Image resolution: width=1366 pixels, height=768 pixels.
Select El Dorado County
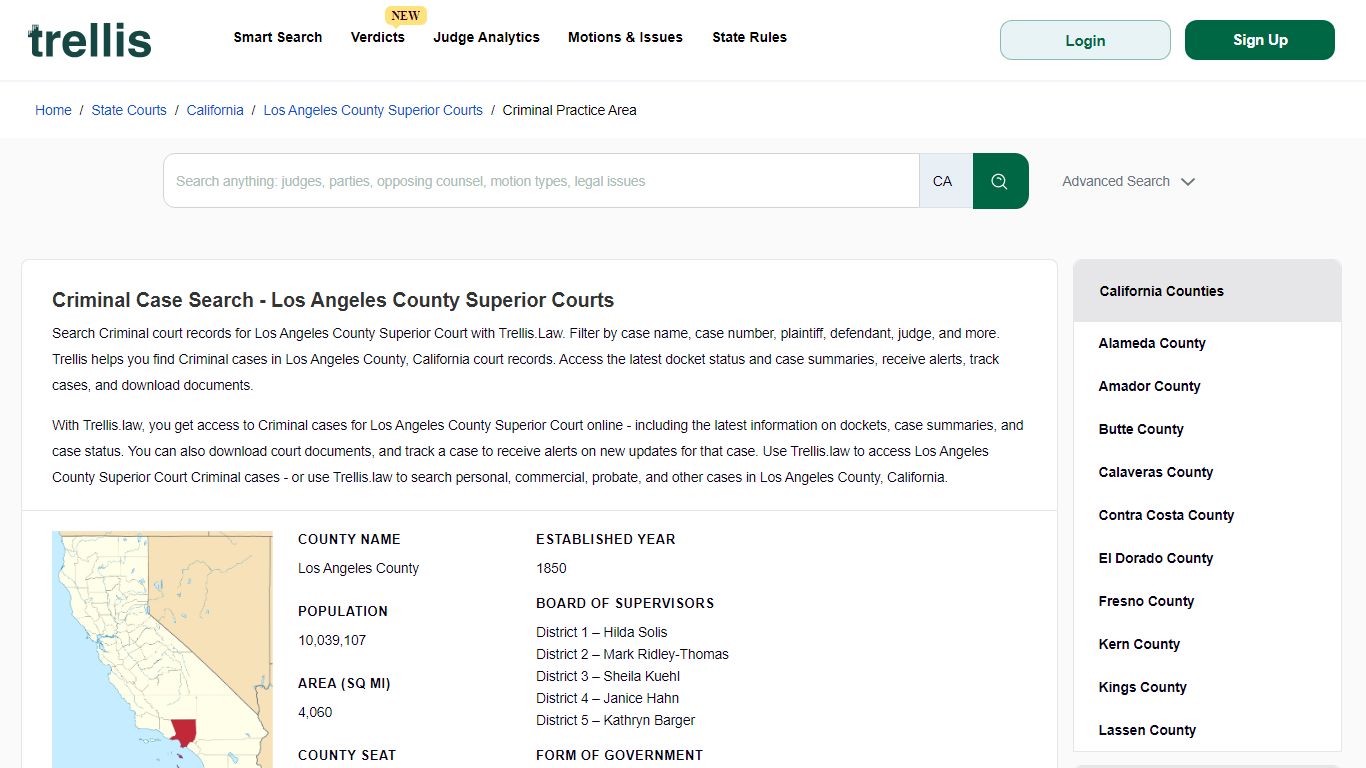click(x=1156, y=558)
